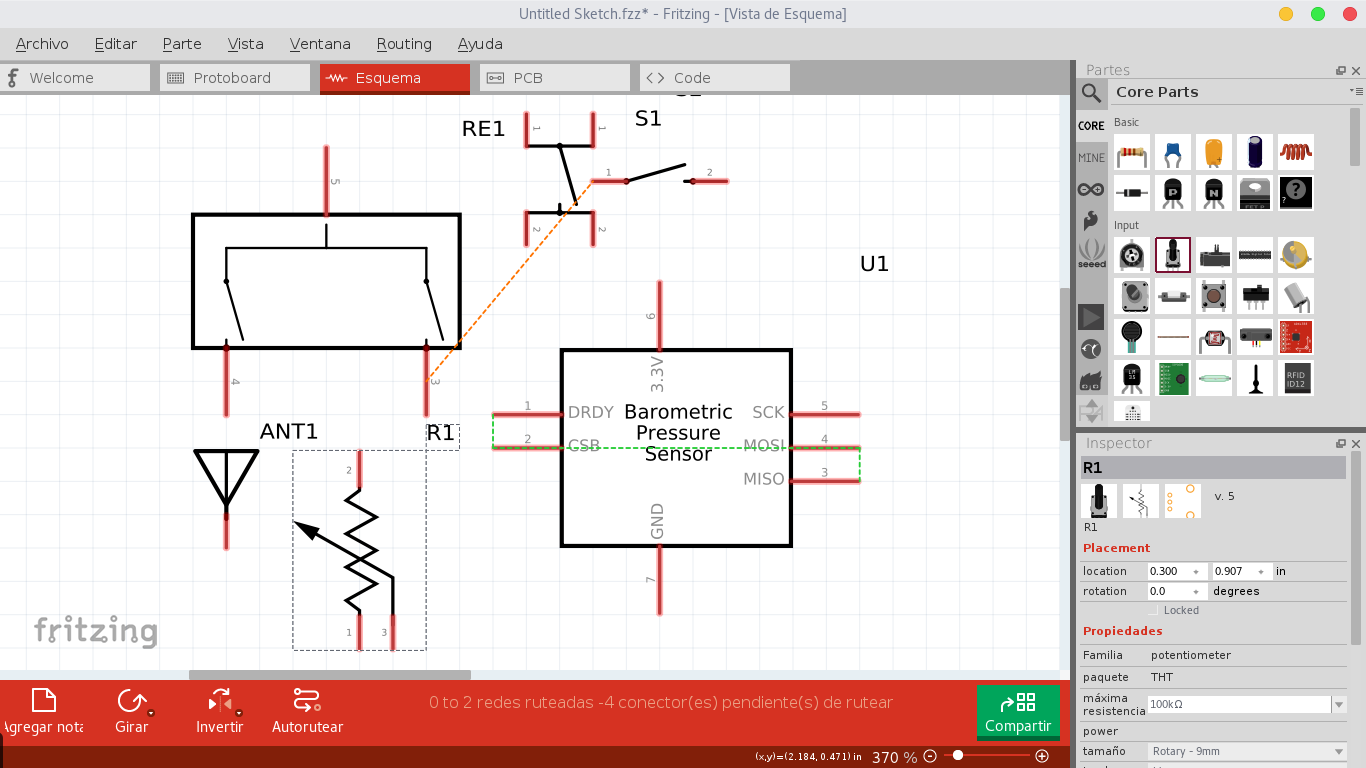Click the mystery part with question mark
1366x768 pixels.
[x=1295, y=193]
